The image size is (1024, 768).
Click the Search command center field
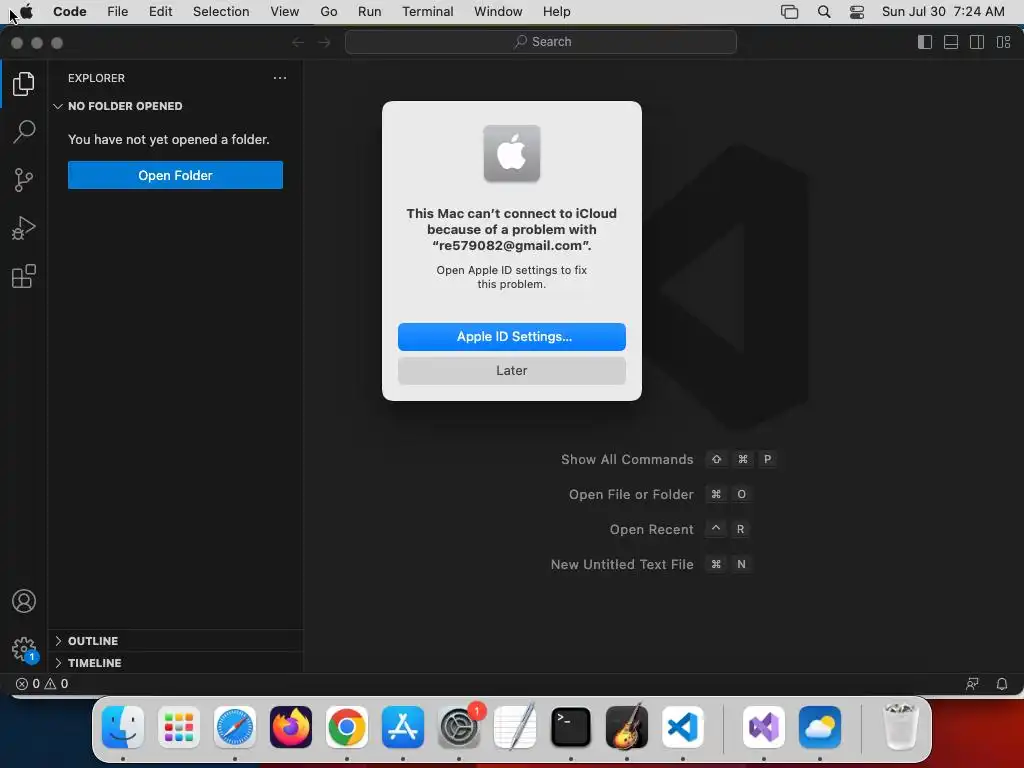pos(541,42)
